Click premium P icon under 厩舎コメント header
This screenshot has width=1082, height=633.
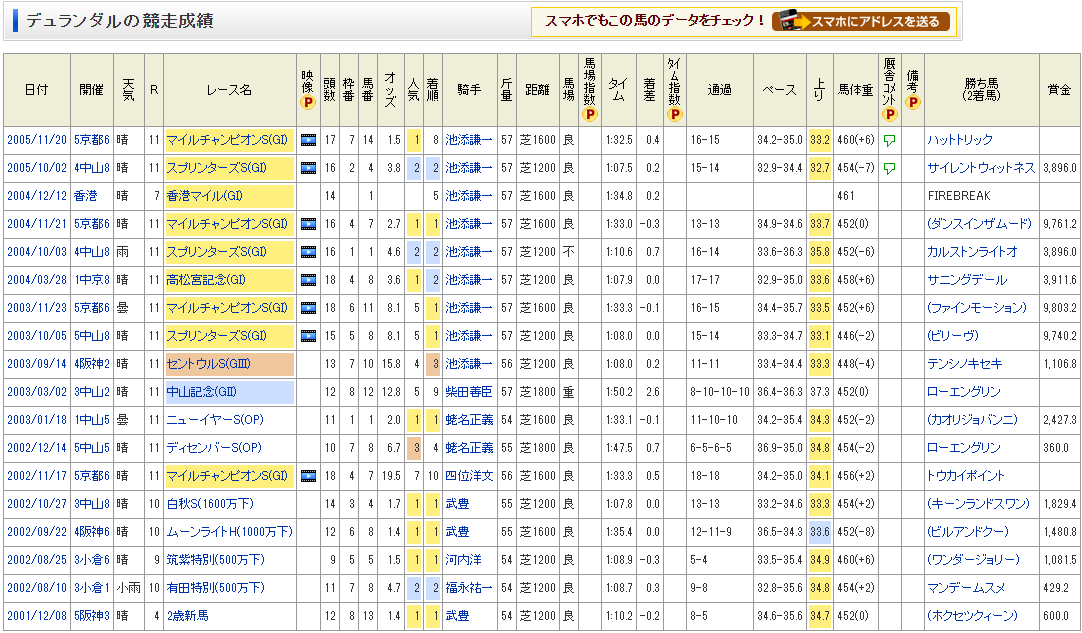[889, 102]
